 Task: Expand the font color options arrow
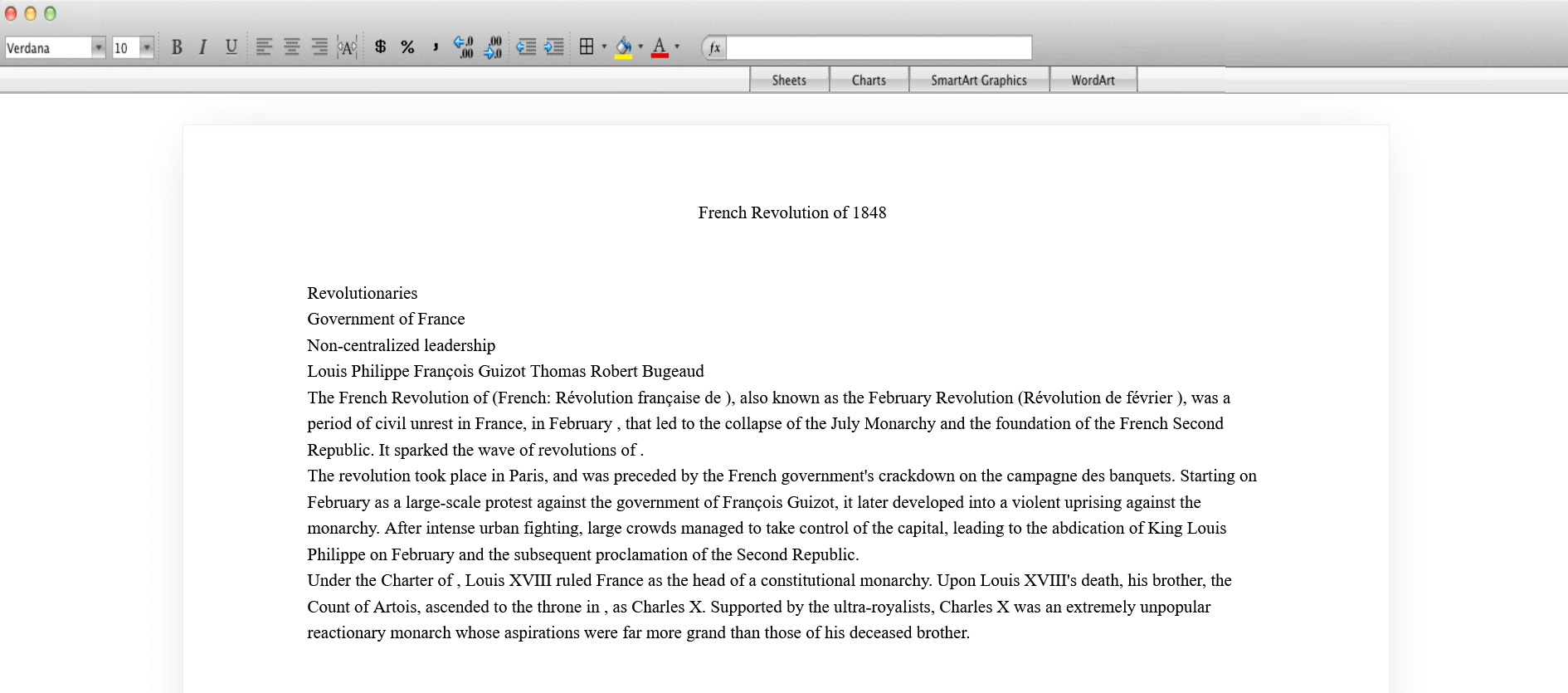677,47
